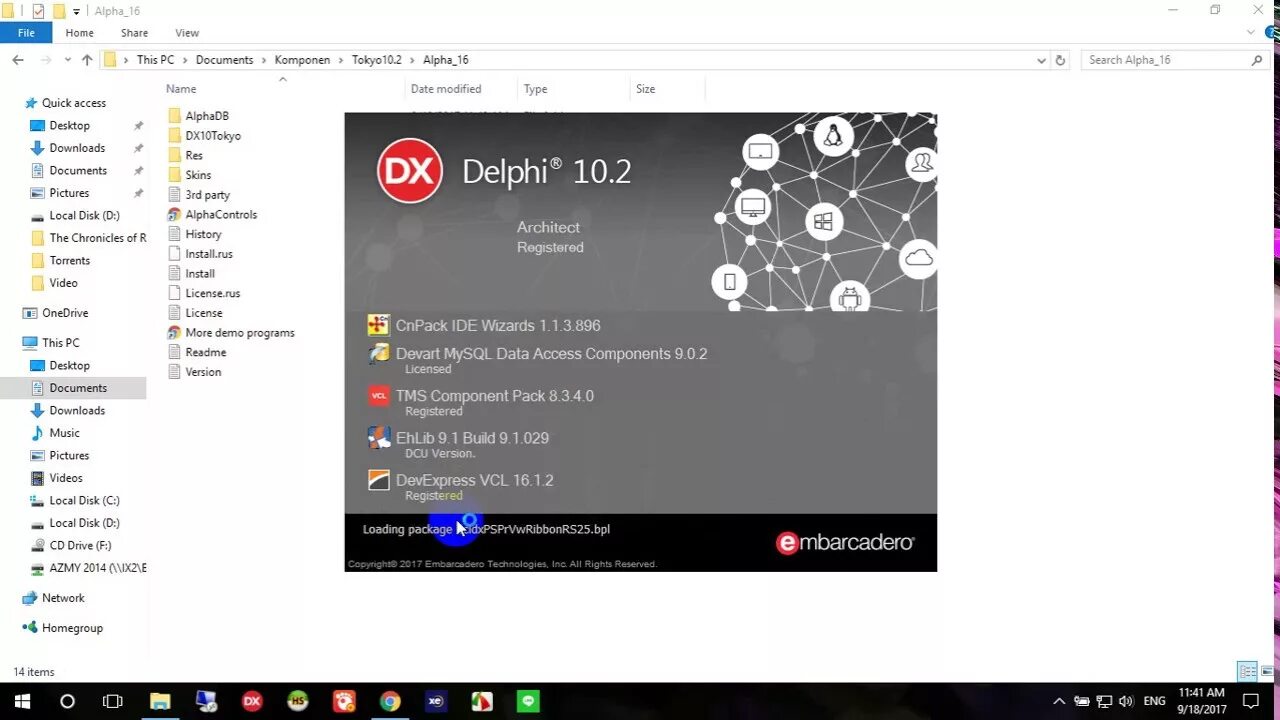The width and height of the screenshot is (1280, 720).
Task: Open AZMY 2014 network drive
Action: coord(97,568)
